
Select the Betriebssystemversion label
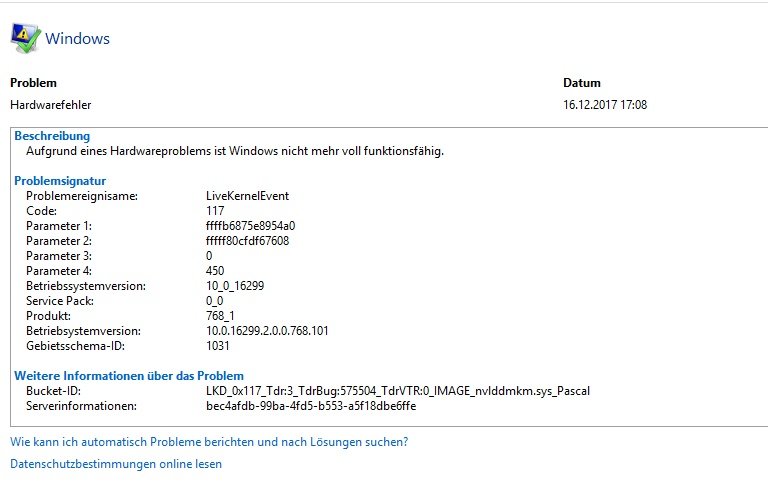[x=86, y=286]
